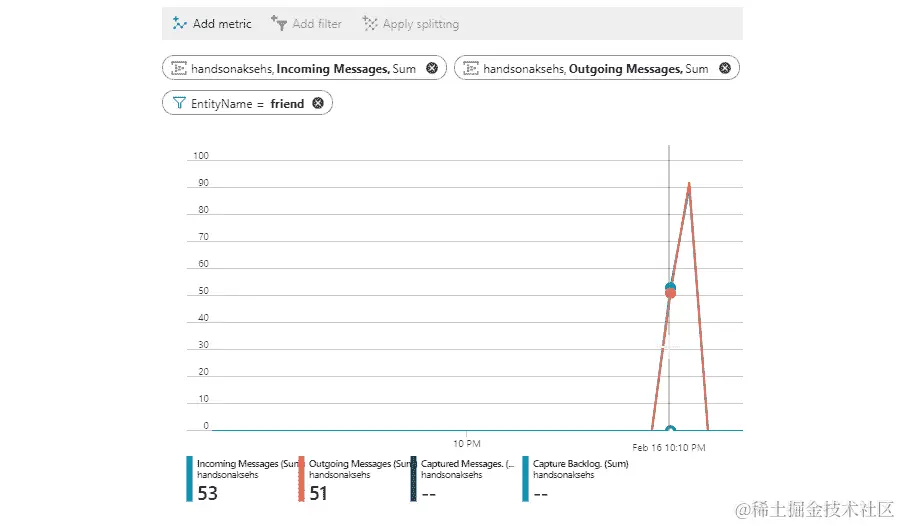The image size is (901, 526).
Task: Remove the EntityName friend filter
Action: point(318,103)
